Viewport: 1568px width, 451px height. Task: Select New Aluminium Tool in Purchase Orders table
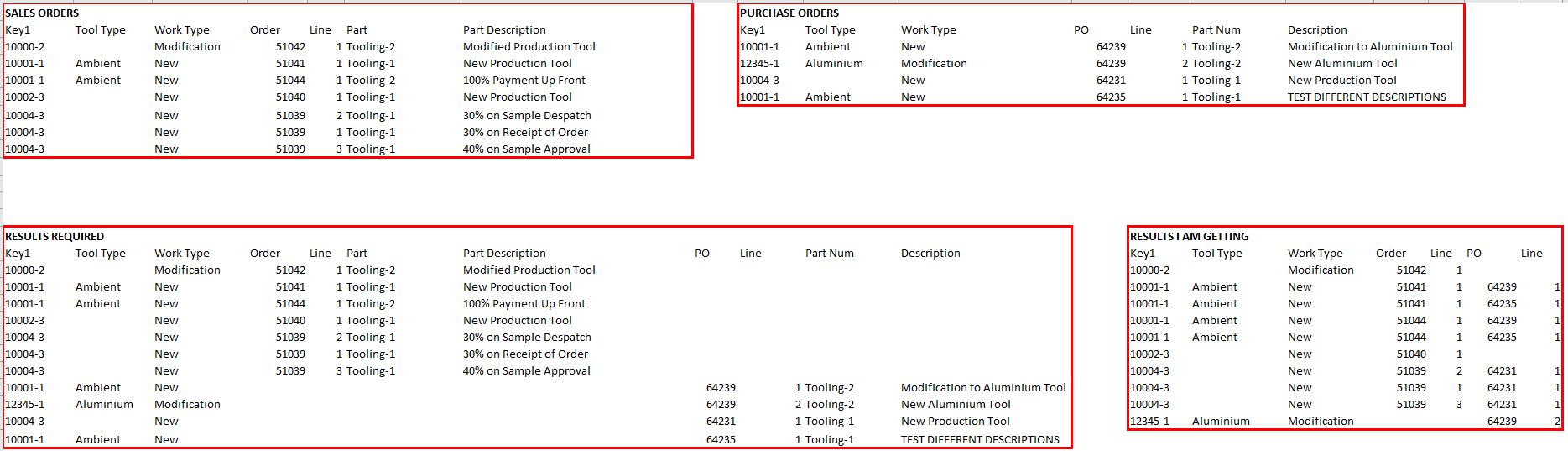click(x=1342, y=64)
